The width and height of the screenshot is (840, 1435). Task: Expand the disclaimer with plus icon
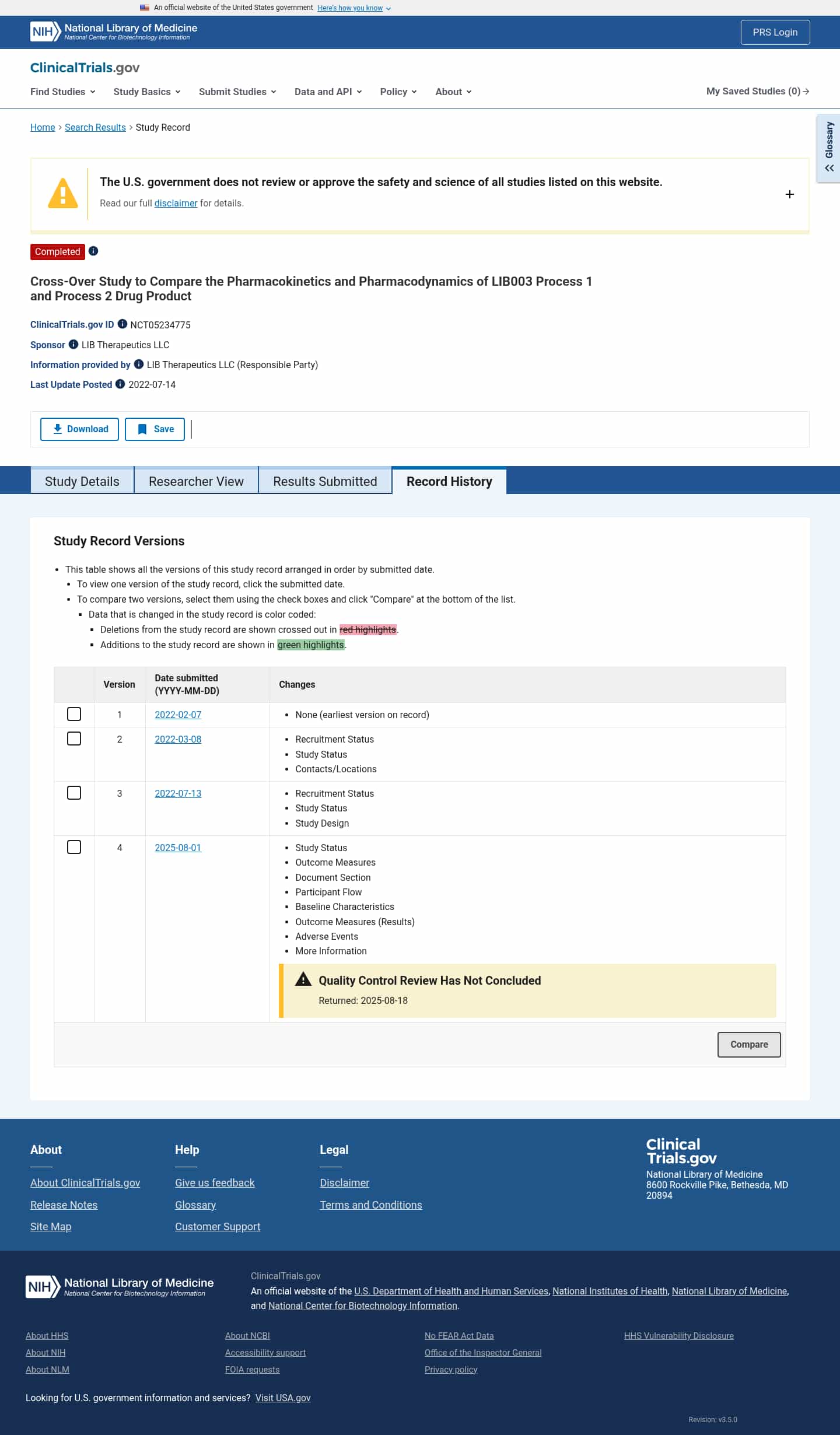tap(790, 194)
